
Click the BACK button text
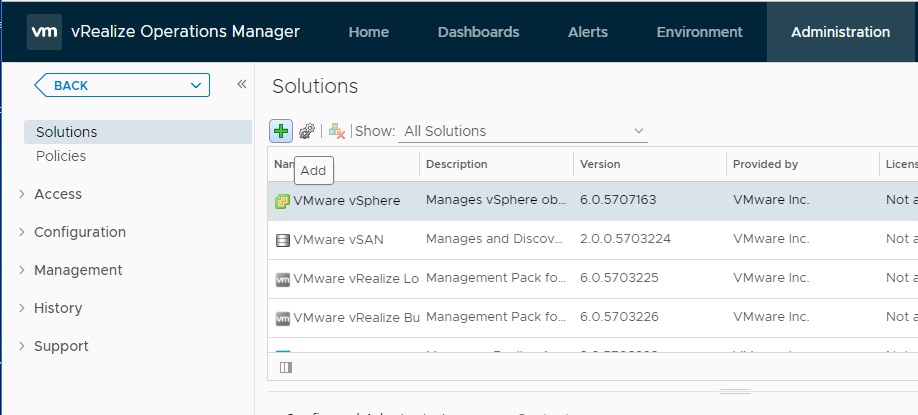point(71,85)
